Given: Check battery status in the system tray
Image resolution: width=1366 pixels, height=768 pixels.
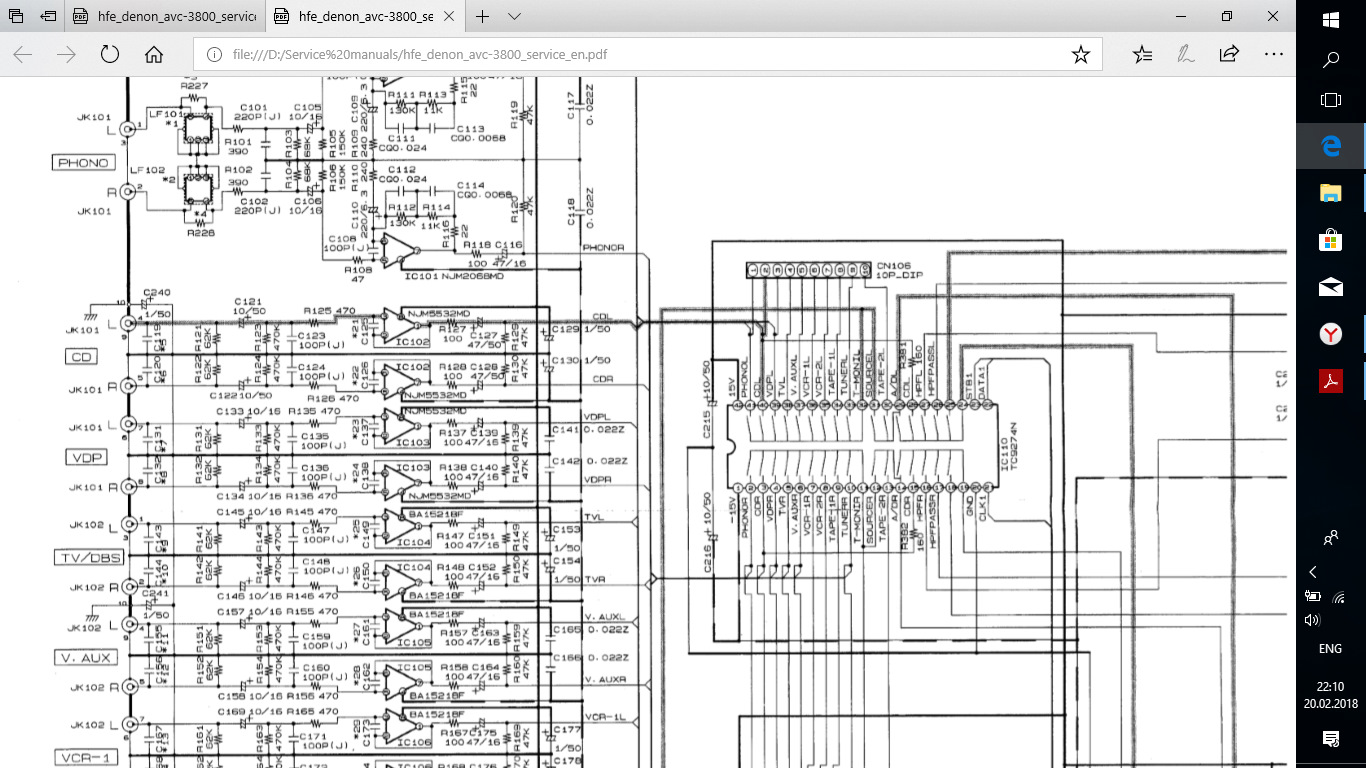Looking at the screenshot, I should (1313, 596).
